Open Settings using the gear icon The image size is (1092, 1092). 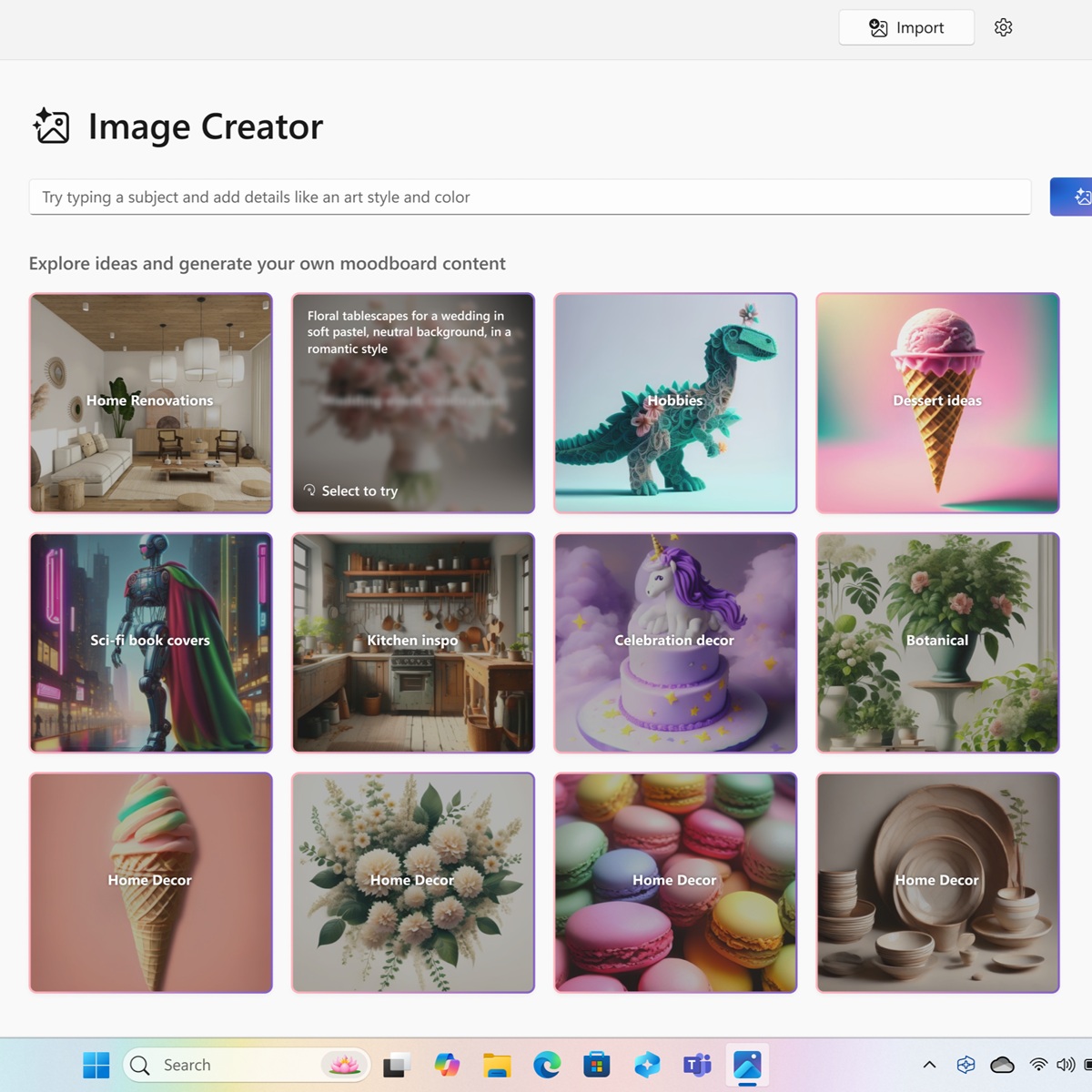tap(1003, 27)
